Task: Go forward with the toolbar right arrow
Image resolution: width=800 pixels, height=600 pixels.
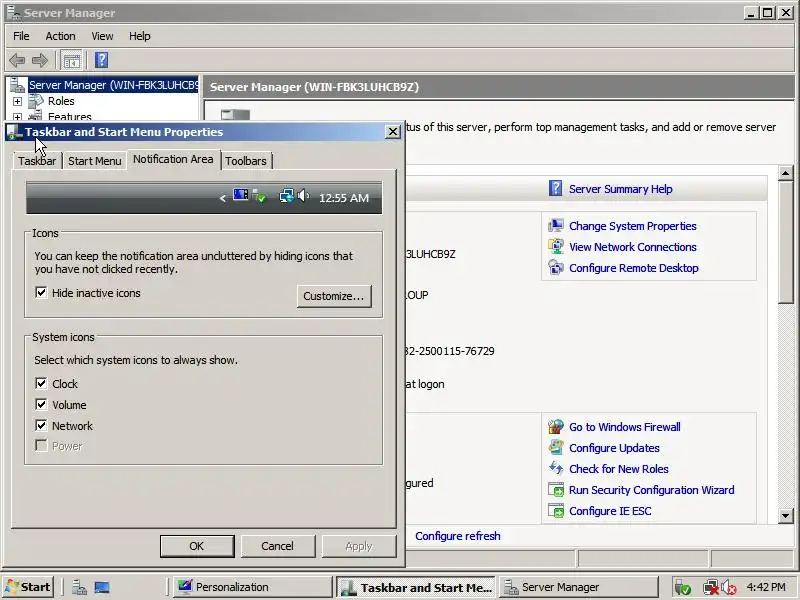Action: [x=40, y=61]
